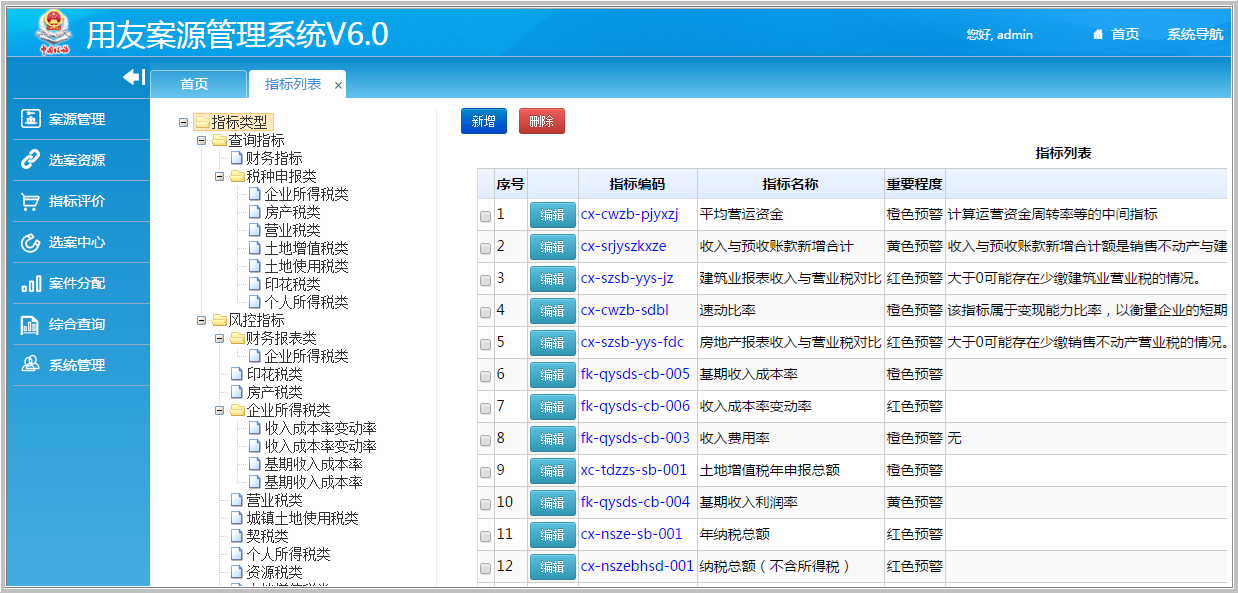Open the fk-qysds-cb-005 code link
This screenshot has height=593, width=1238.
coord(635,374)
